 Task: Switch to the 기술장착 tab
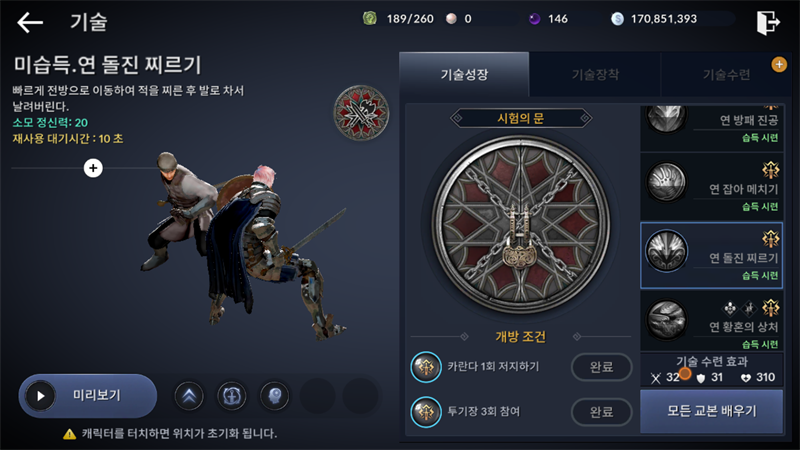pyautogui.click(x=595, y=74)
